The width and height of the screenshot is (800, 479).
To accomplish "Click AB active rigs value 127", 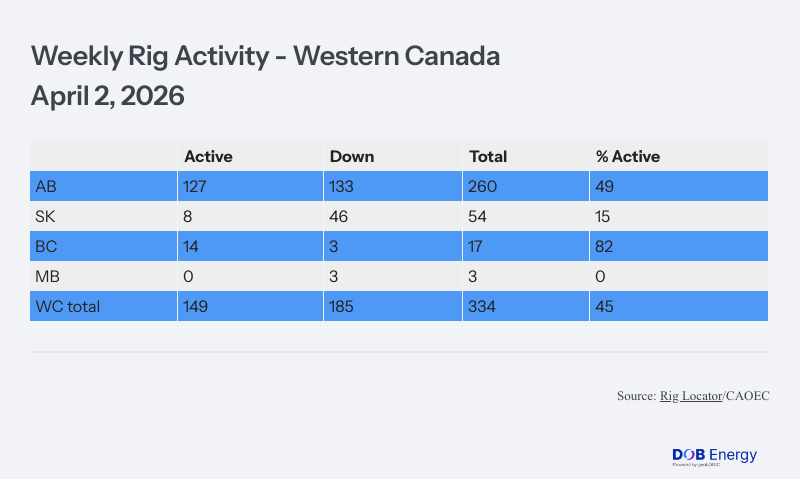I will [197, 186].
